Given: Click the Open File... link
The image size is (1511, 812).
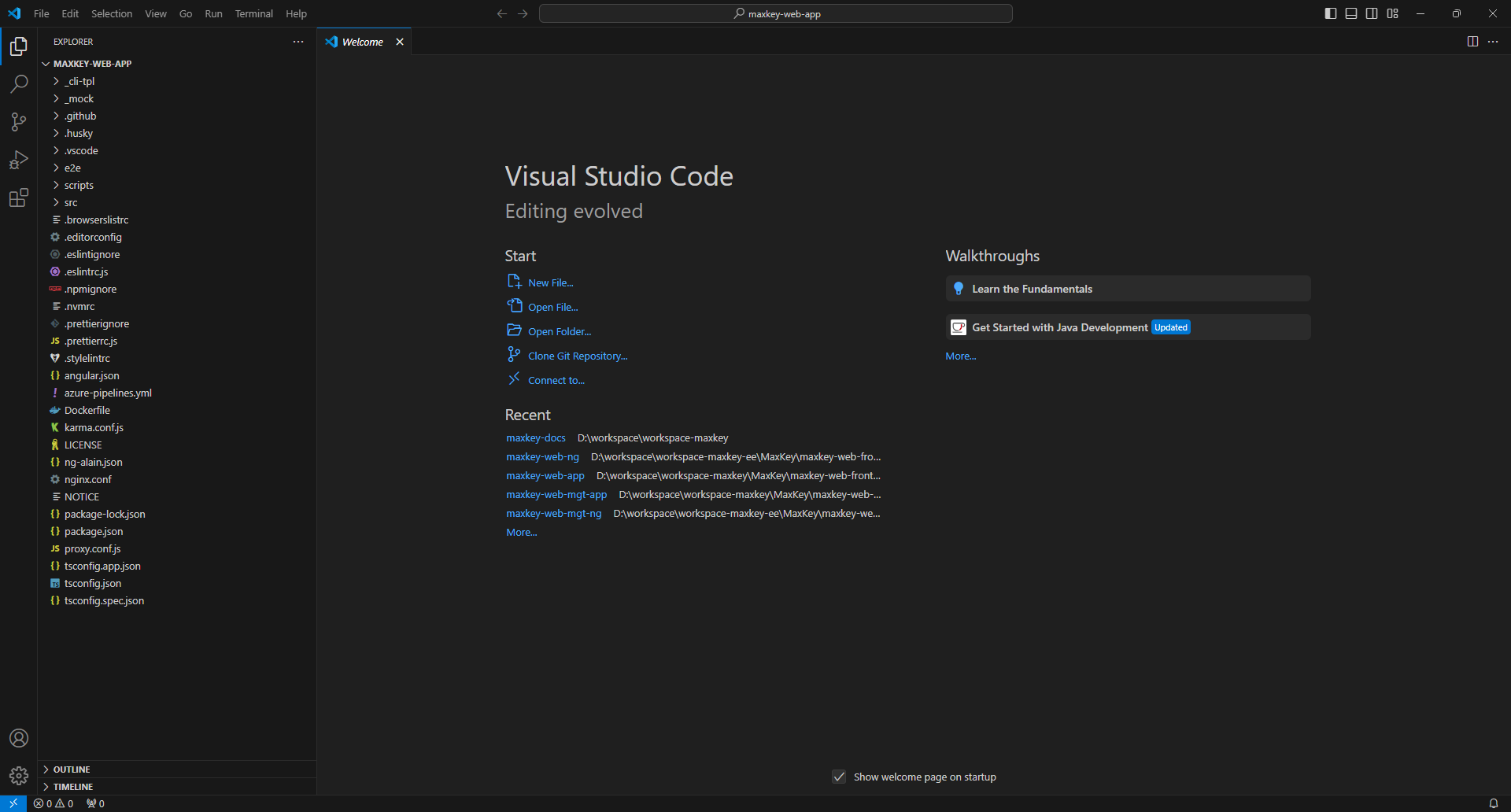Looking at the screenshot, I should click(x=552, y=307).
